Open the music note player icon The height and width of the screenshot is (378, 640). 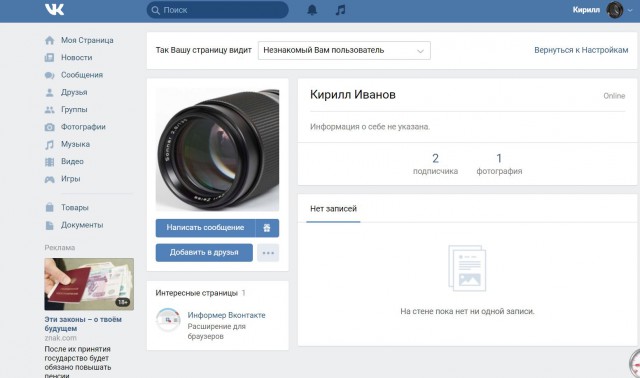(x=340, y=10)
